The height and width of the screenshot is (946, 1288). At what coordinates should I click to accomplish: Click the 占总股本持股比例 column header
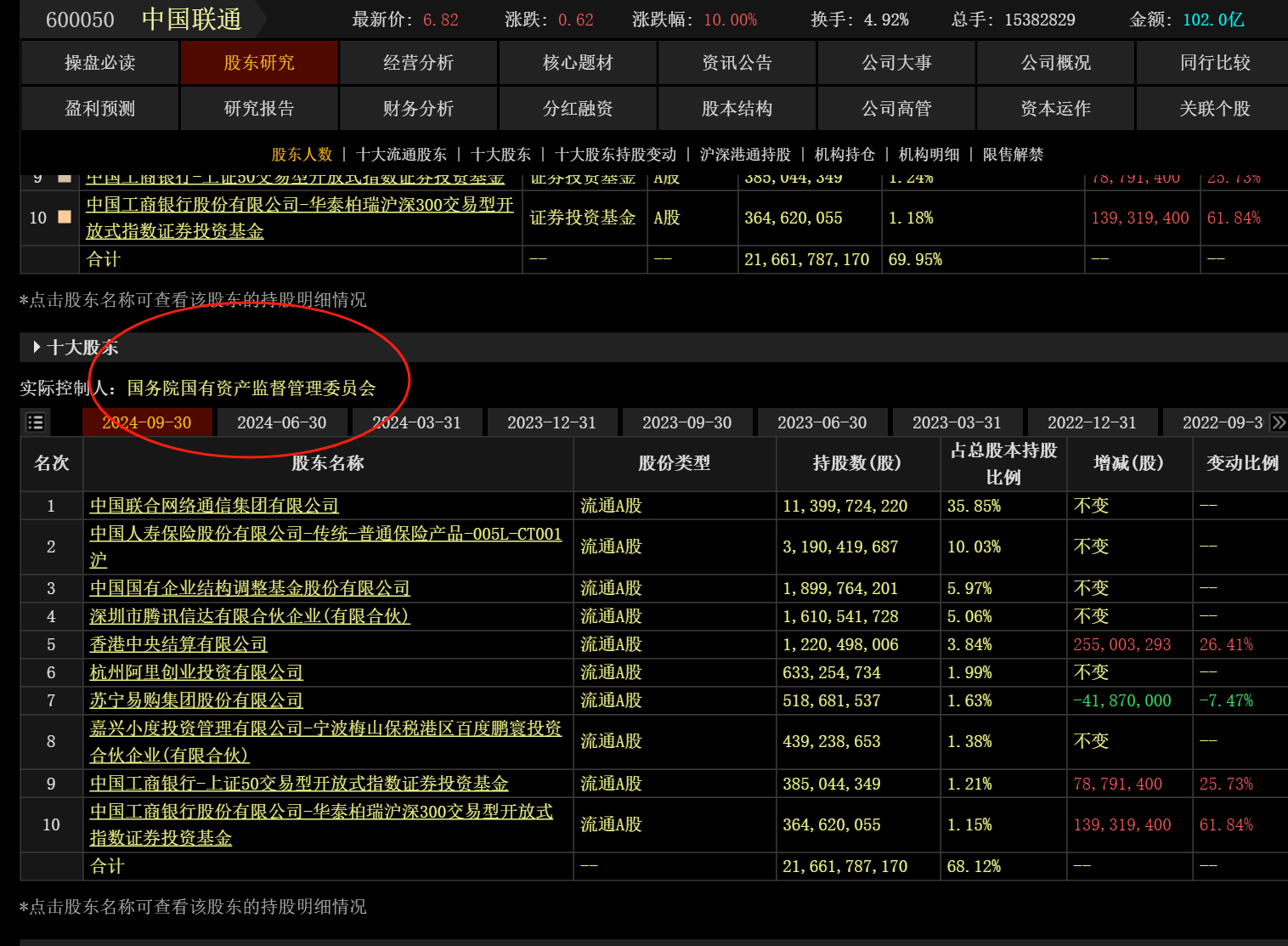point(1003,463)
